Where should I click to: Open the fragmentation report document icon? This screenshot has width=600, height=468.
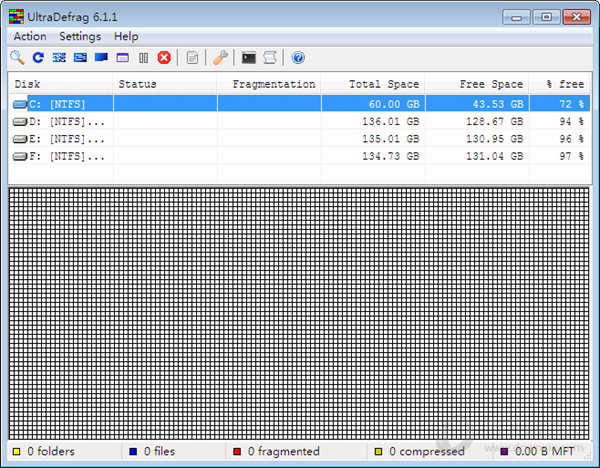[192, 58]
